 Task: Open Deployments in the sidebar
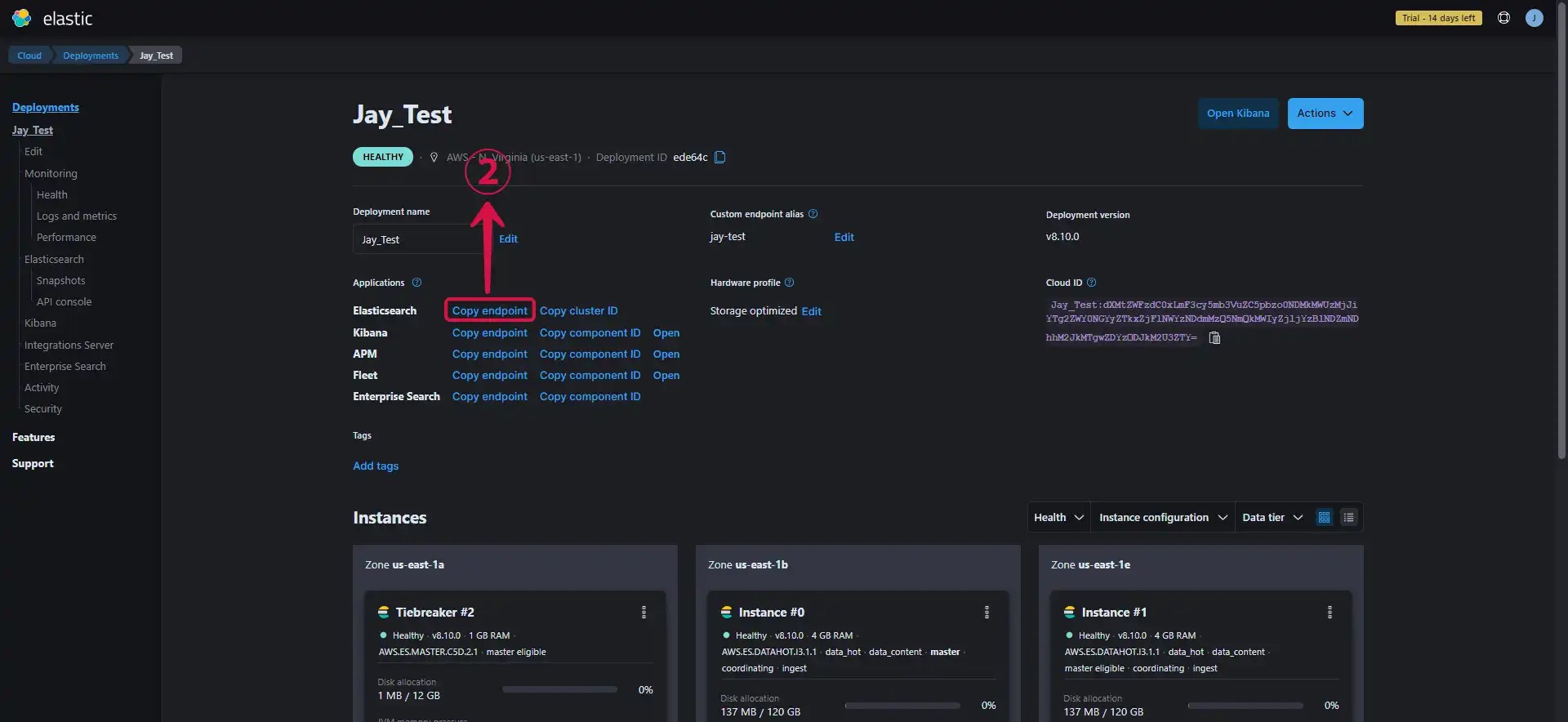46,108
